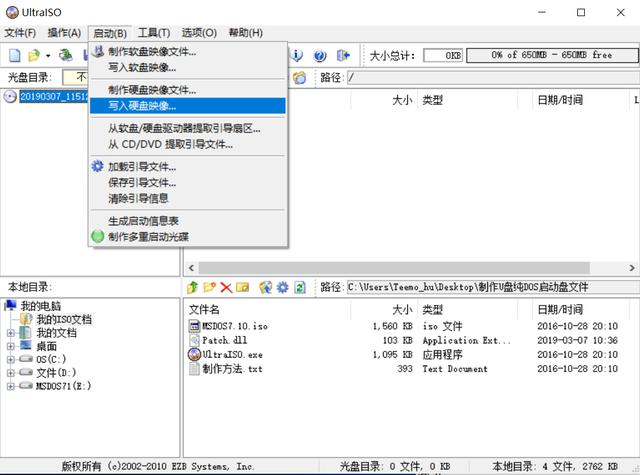Open the 操作(A) menu
The height and width of the screenshot is (475, 640).
(x=64, y=33)
